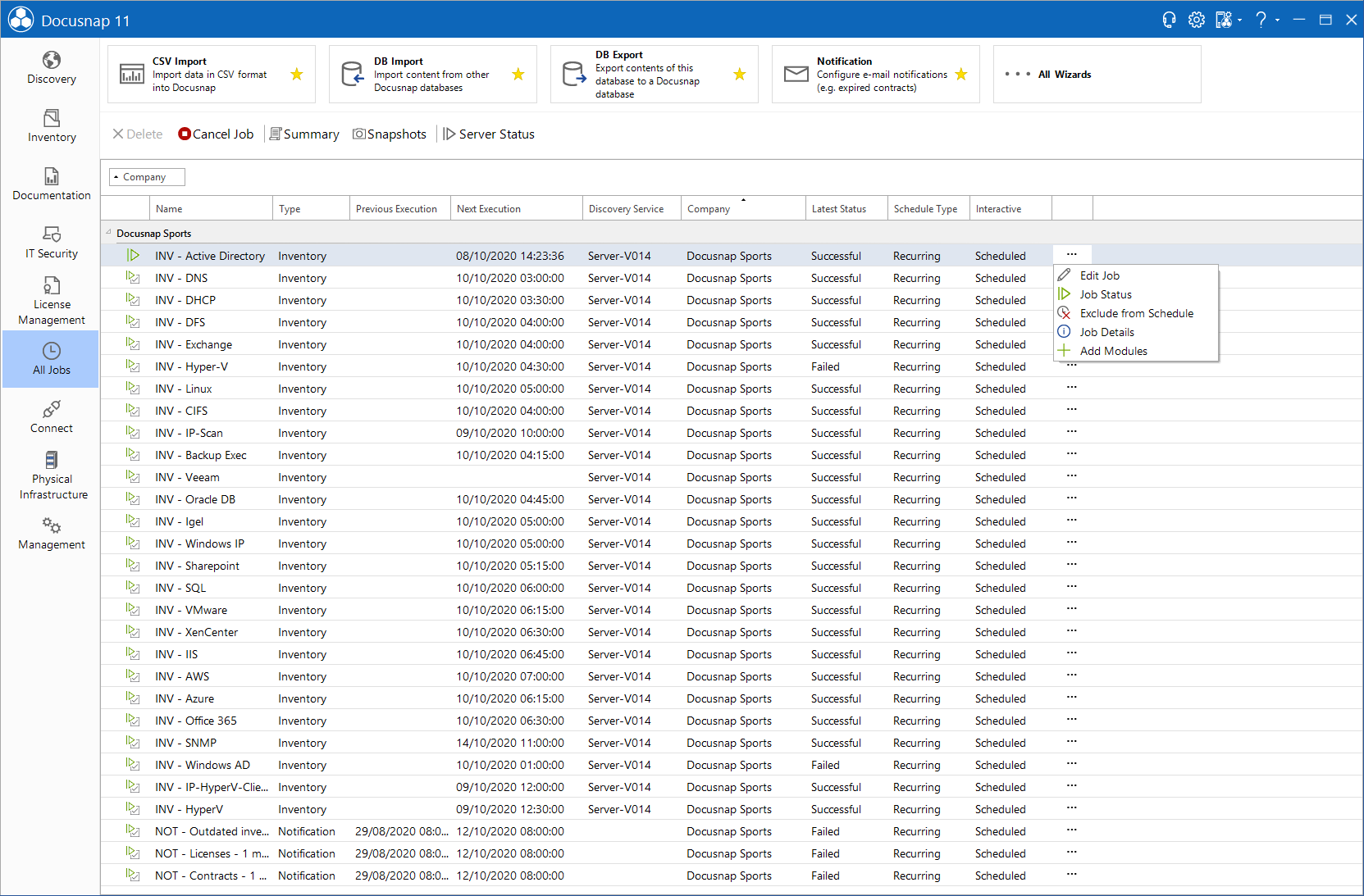Click the job icon of INV - Hyper-V
Image resolution: width=1364 pixels, height=896 pixels.
pos(133,366)
